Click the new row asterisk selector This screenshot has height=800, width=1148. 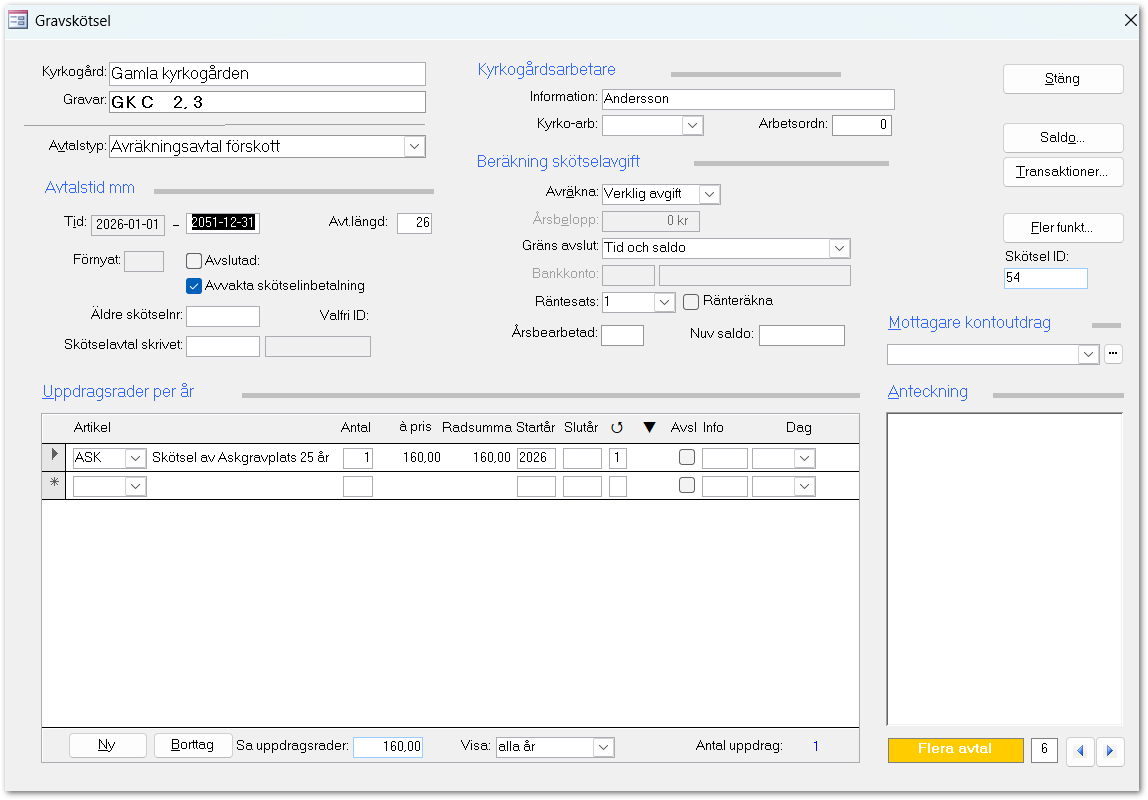(54, 485)
